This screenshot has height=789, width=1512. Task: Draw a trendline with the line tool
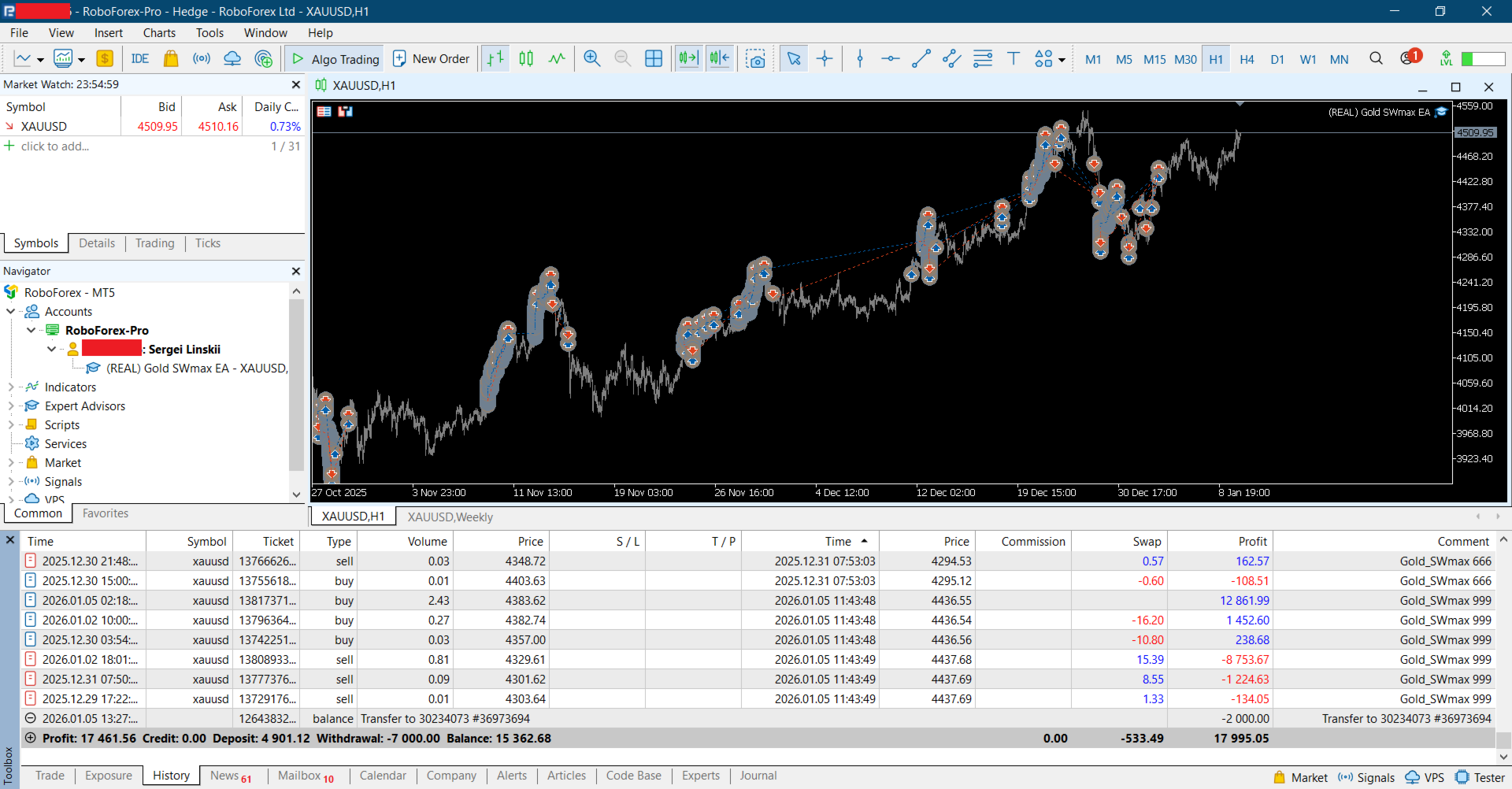coord(921,59)
